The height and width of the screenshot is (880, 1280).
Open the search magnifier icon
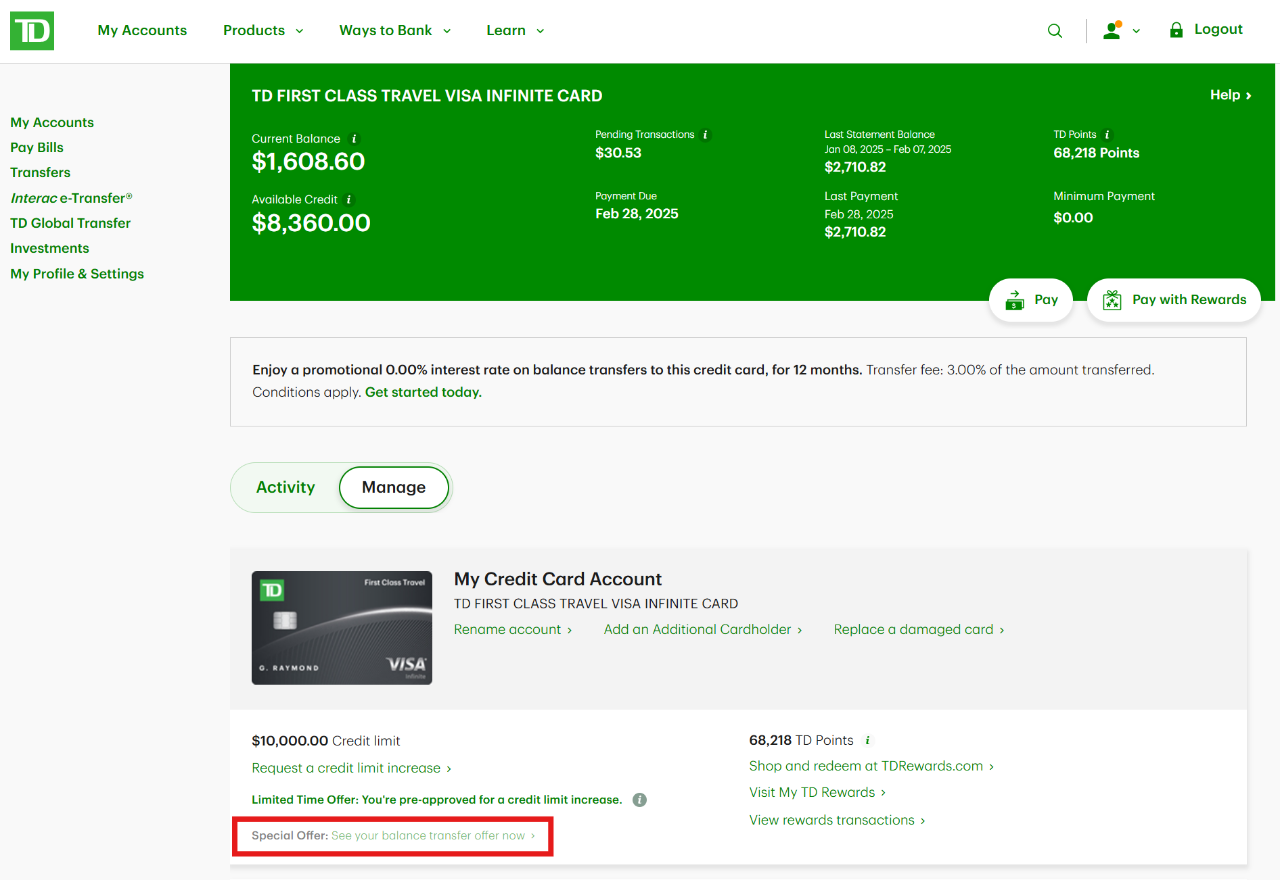pos(1055,31)
